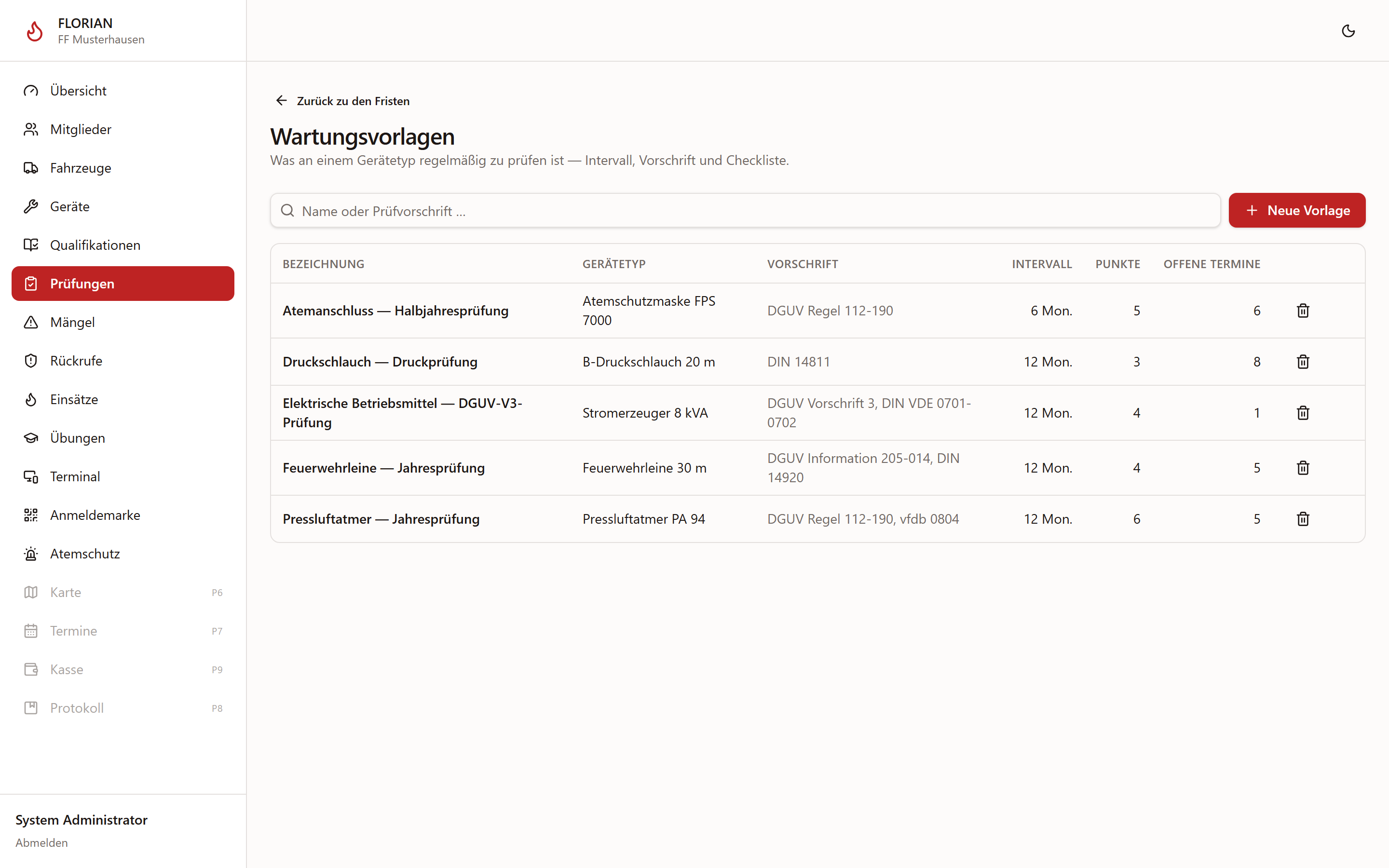Delete the Druckschlauch Druckprüfung template
Image resolution: width=1389 pixels, height=868 pixels.
point(1303,362)
